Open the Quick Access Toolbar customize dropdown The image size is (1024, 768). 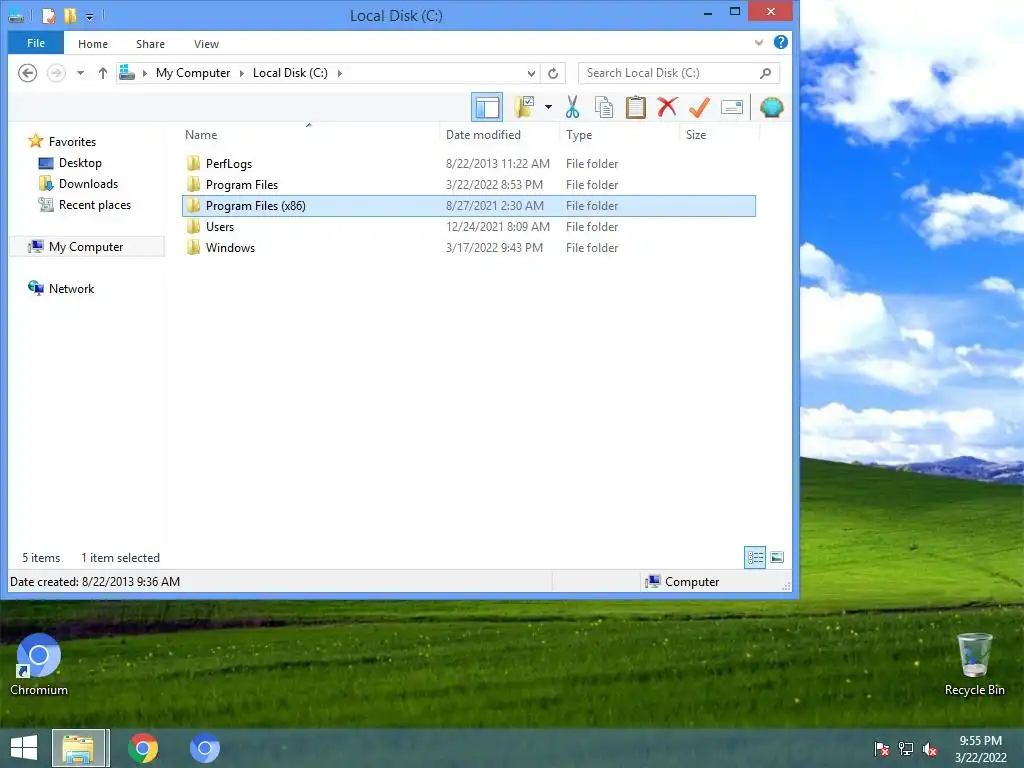coord(89,16)
